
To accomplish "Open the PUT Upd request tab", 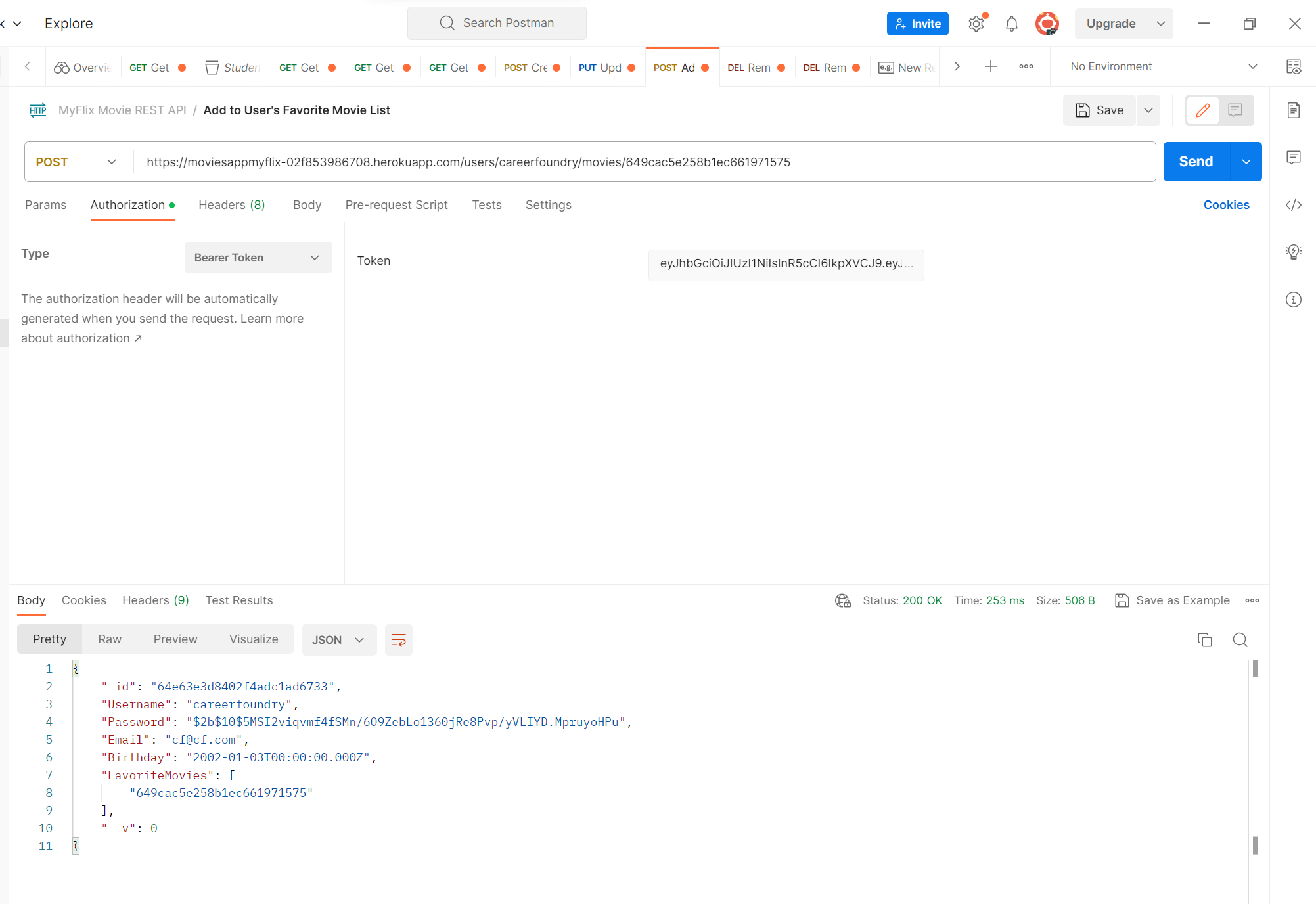I will 607,68.
